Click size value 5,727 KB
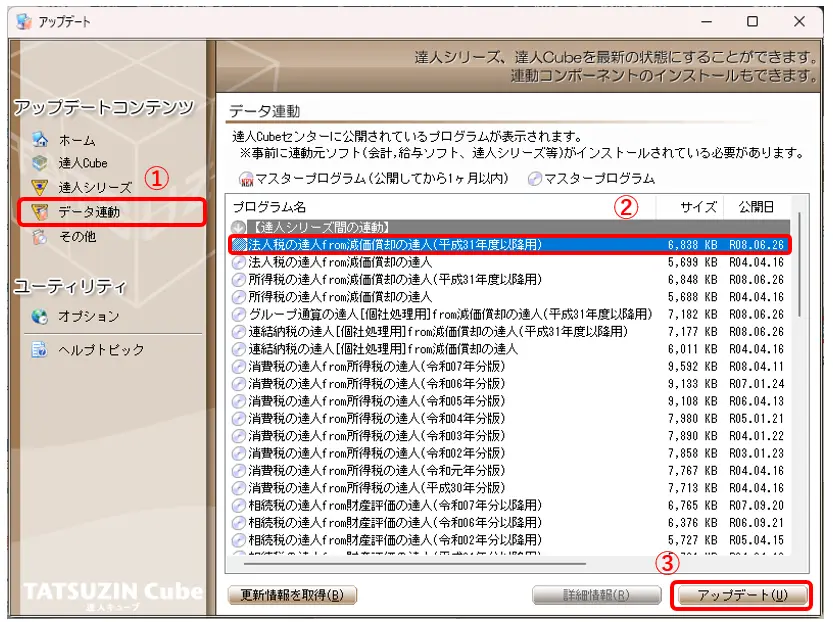The image size is (833, 622). 693,540
